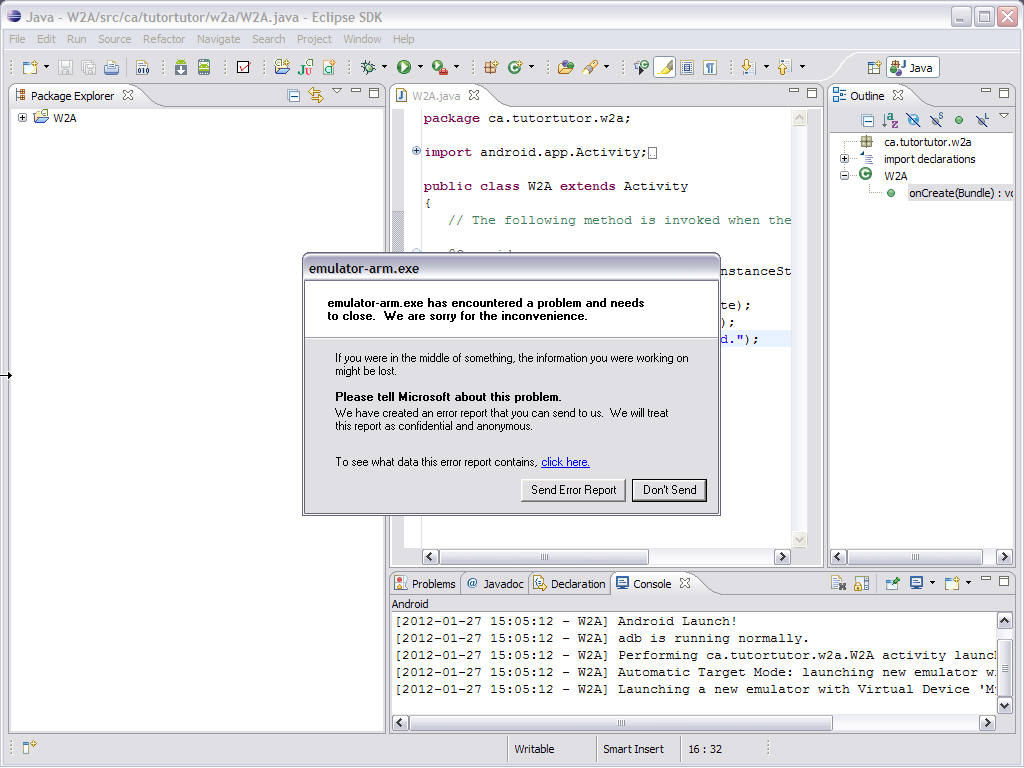Switch to the Javadoc tab
1024x768 pixels.
coord(495,584)
